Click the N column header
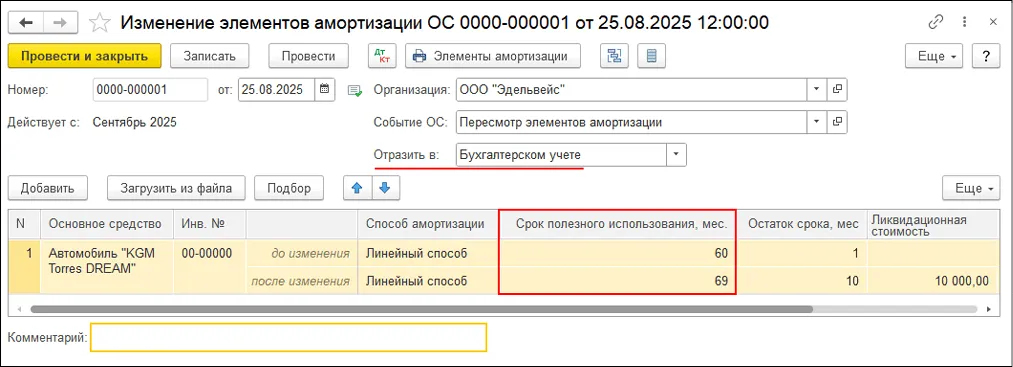Image resolution: width=1013 pixels, height=367 pixels. click(x=25, y=224)
